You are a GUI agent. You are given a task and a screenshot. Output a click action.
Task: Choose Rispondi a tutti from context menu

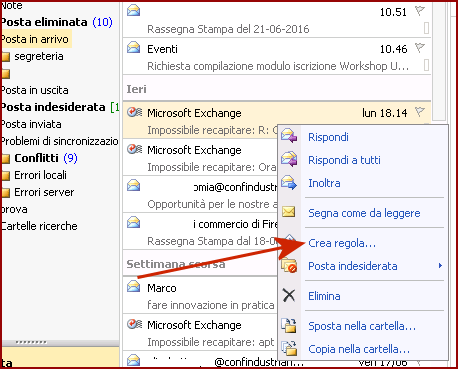click(344, 160)
